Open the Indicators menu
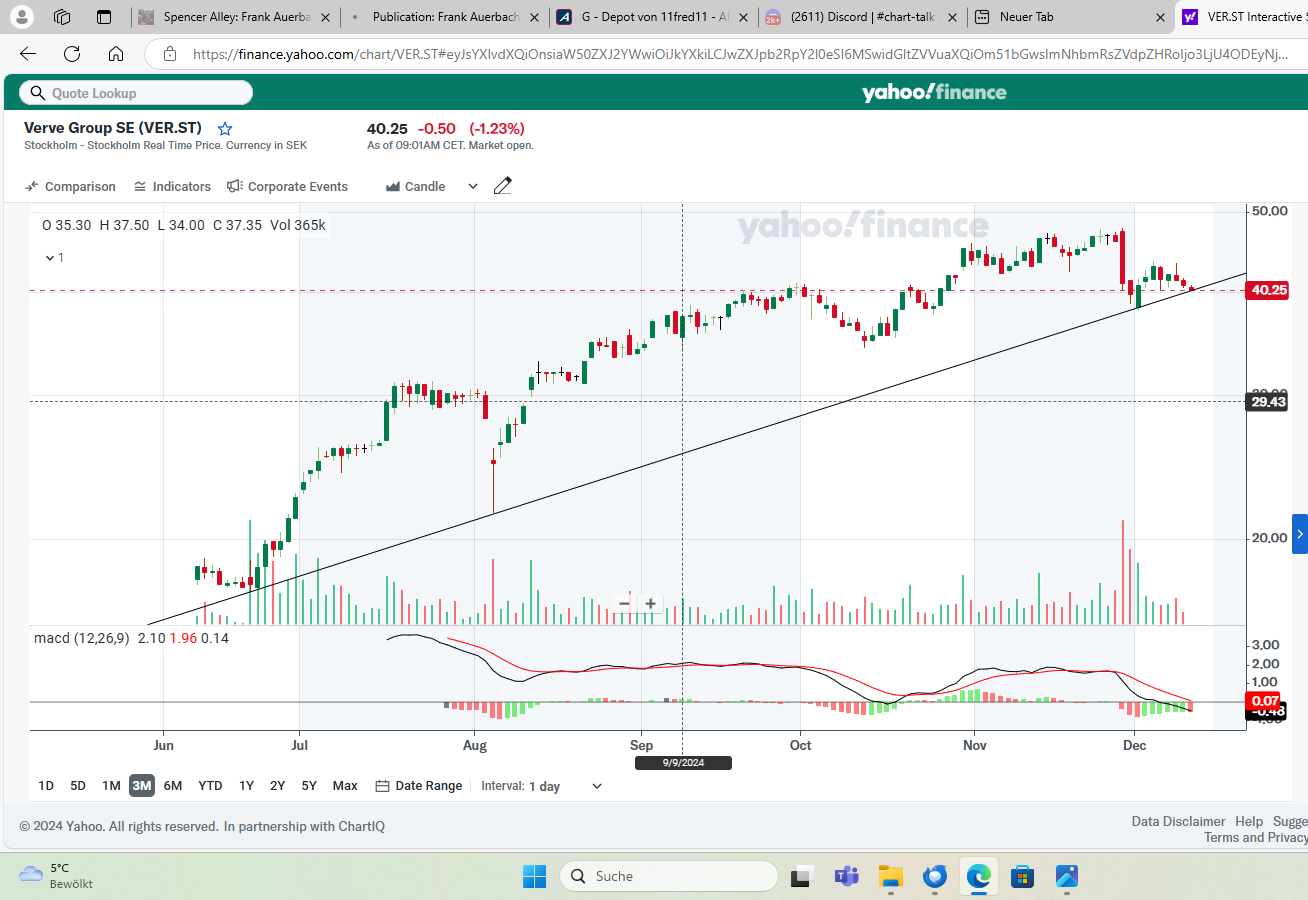This screenshot has height=900, width=1308. [172, 187]
